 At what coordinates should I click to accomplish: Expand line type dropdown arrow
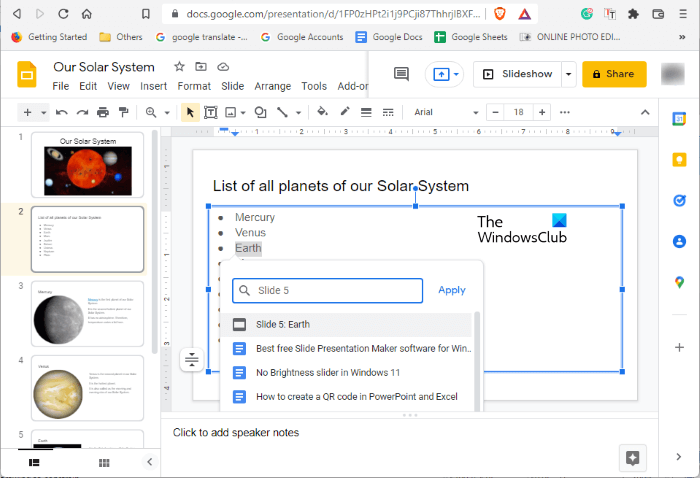pyautogui.click(x=298, y=113)
